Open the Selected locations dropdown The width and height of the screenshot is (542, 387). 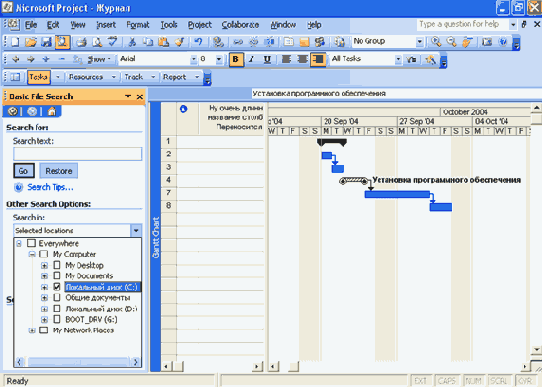pos(136,230)
